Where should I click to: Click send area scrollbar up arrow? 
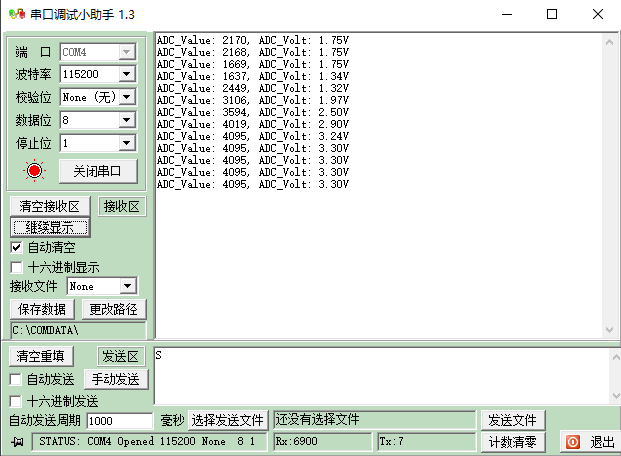615,357
